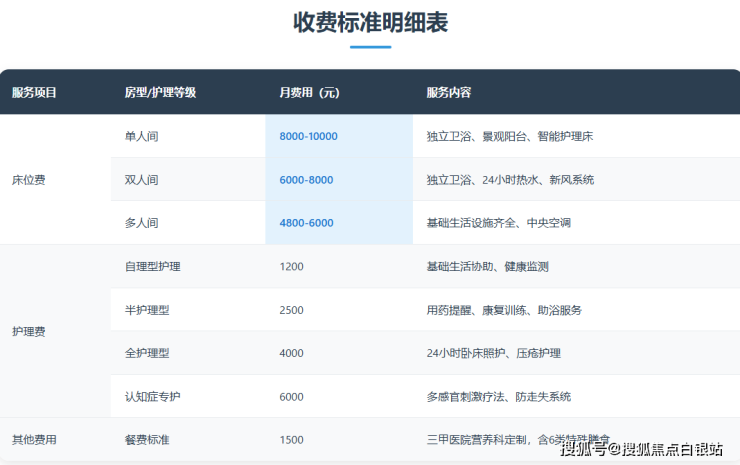Select the 月费用（元） column header
Image resolution: width=740 pixels, height=465 pixels.
309,93
